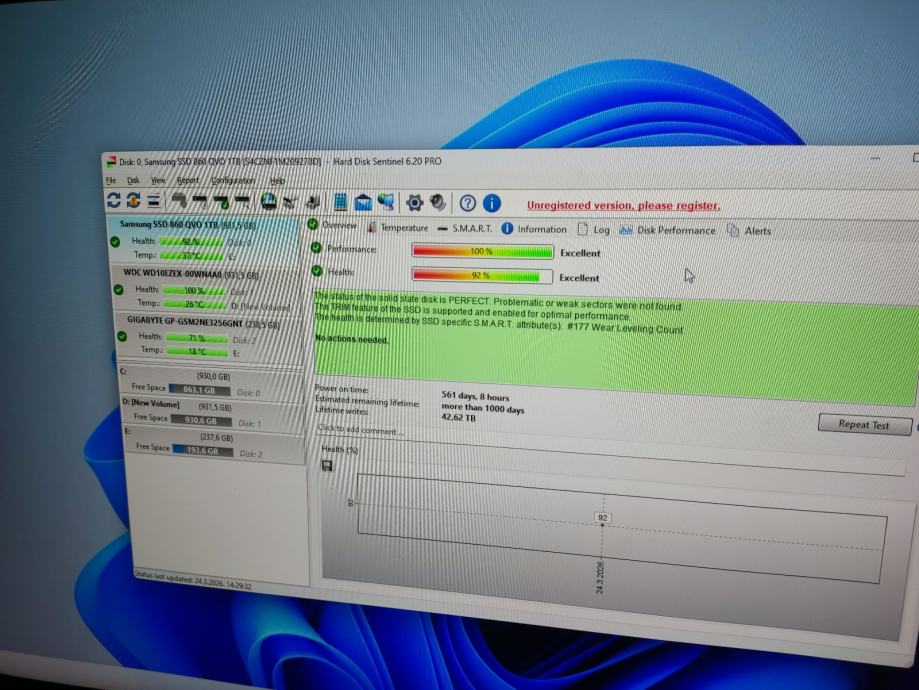Click the green status icon of Samsung SSD
Viewport: 919px width, 690px height.
click(x=115, y=241)
